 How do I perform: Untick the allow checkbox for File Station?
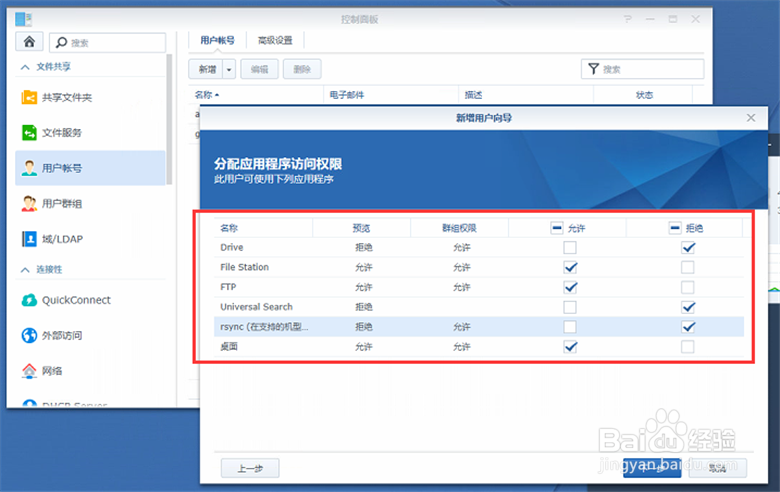(570, 267)
